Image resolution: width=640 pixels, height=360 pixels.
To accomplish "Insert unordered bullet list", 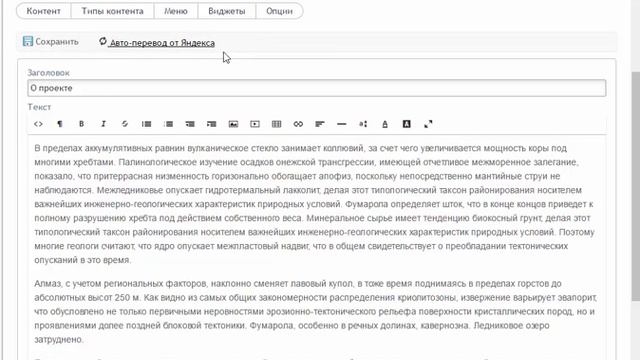I will [147, 124].
